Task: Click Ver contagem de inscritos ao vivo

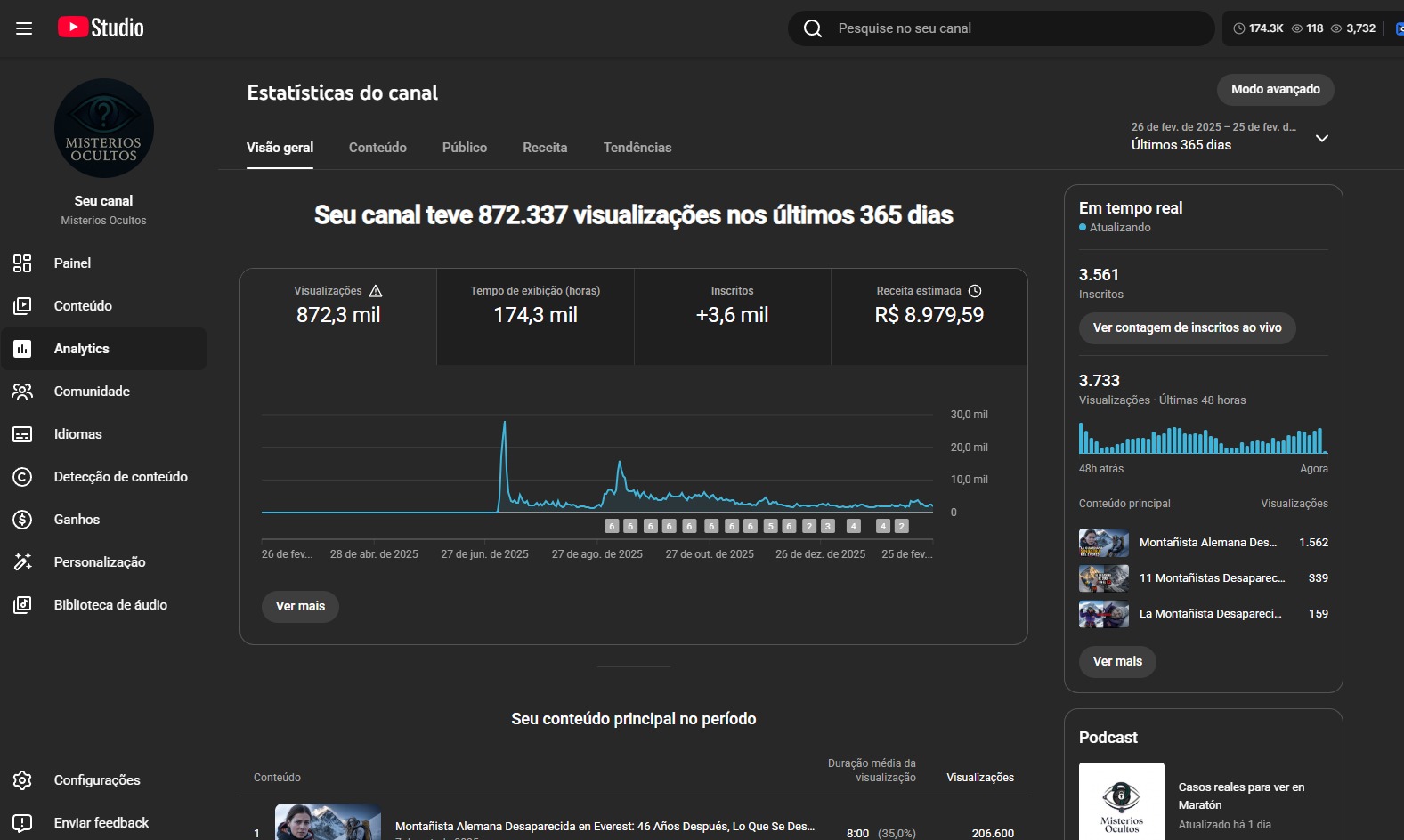Action: click(1187, 327)
